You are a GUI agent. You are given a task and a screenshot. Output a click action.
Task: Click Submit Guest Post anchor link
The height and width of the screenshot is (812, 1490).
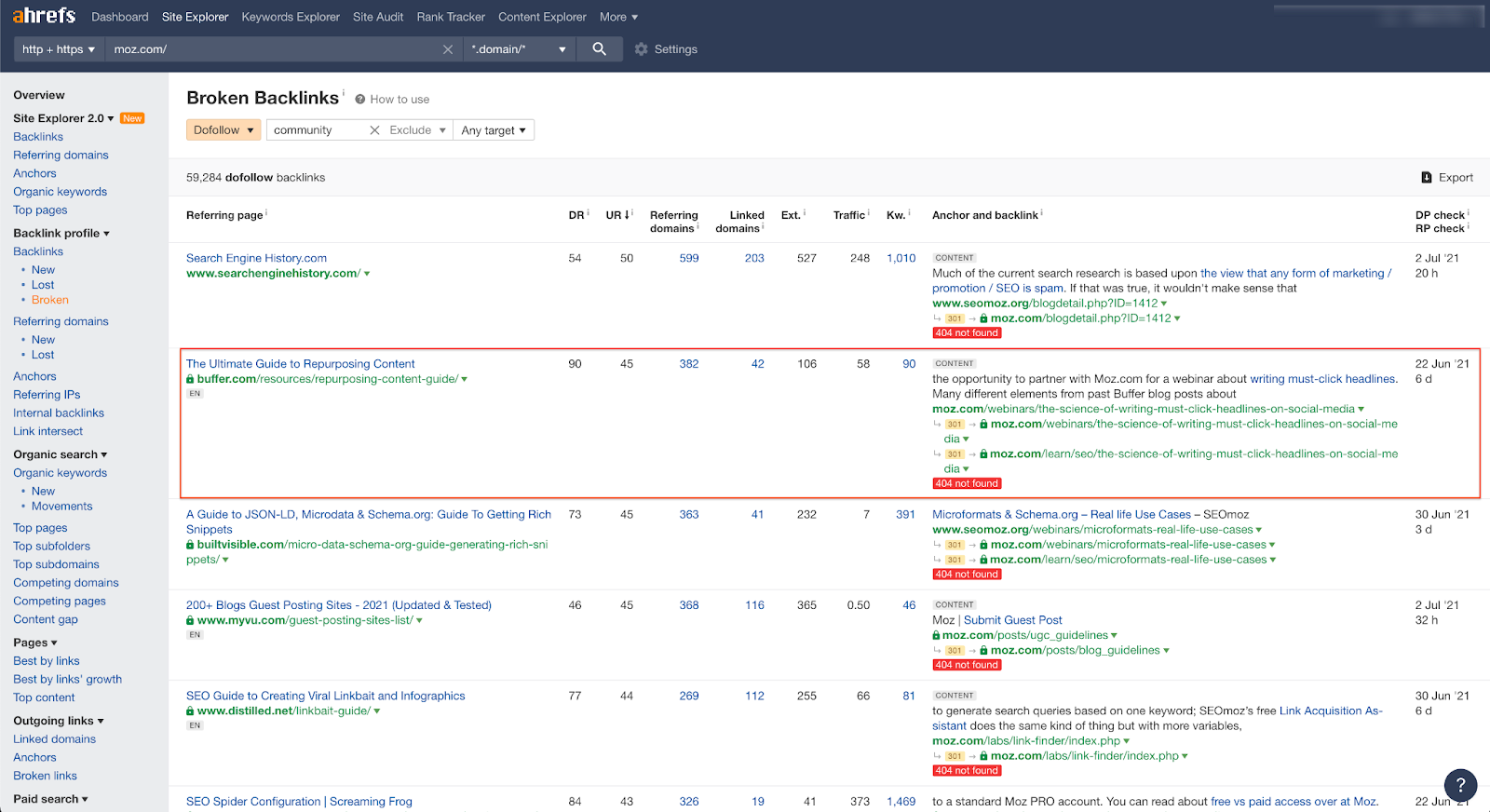[x=1012, y=620]
